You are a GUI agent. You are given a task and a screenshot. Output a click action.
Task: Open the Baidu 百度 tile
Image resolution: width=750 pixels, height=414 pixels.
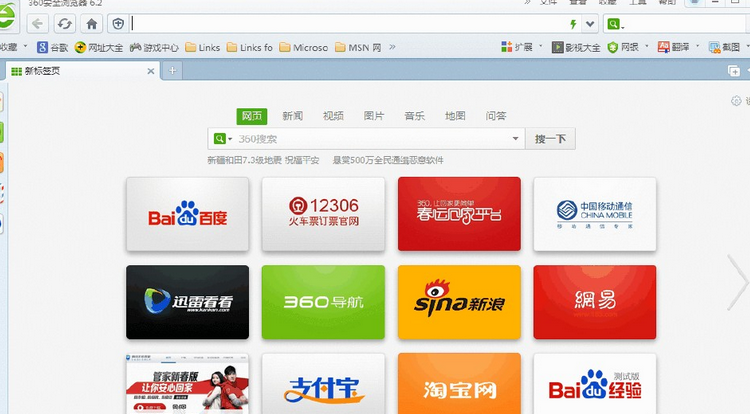[188, 214]
